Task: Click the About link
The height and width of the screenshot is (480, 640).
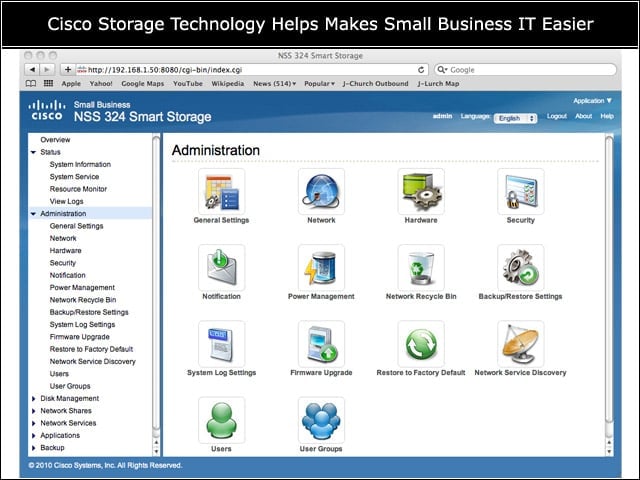Action: [583, 116]
